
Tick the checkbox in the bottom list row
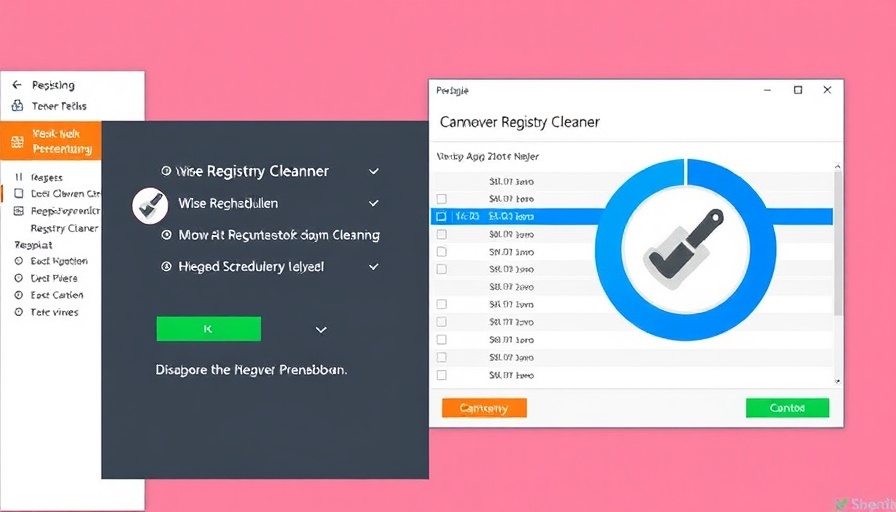pyautogui.click(x=441, y=375)
